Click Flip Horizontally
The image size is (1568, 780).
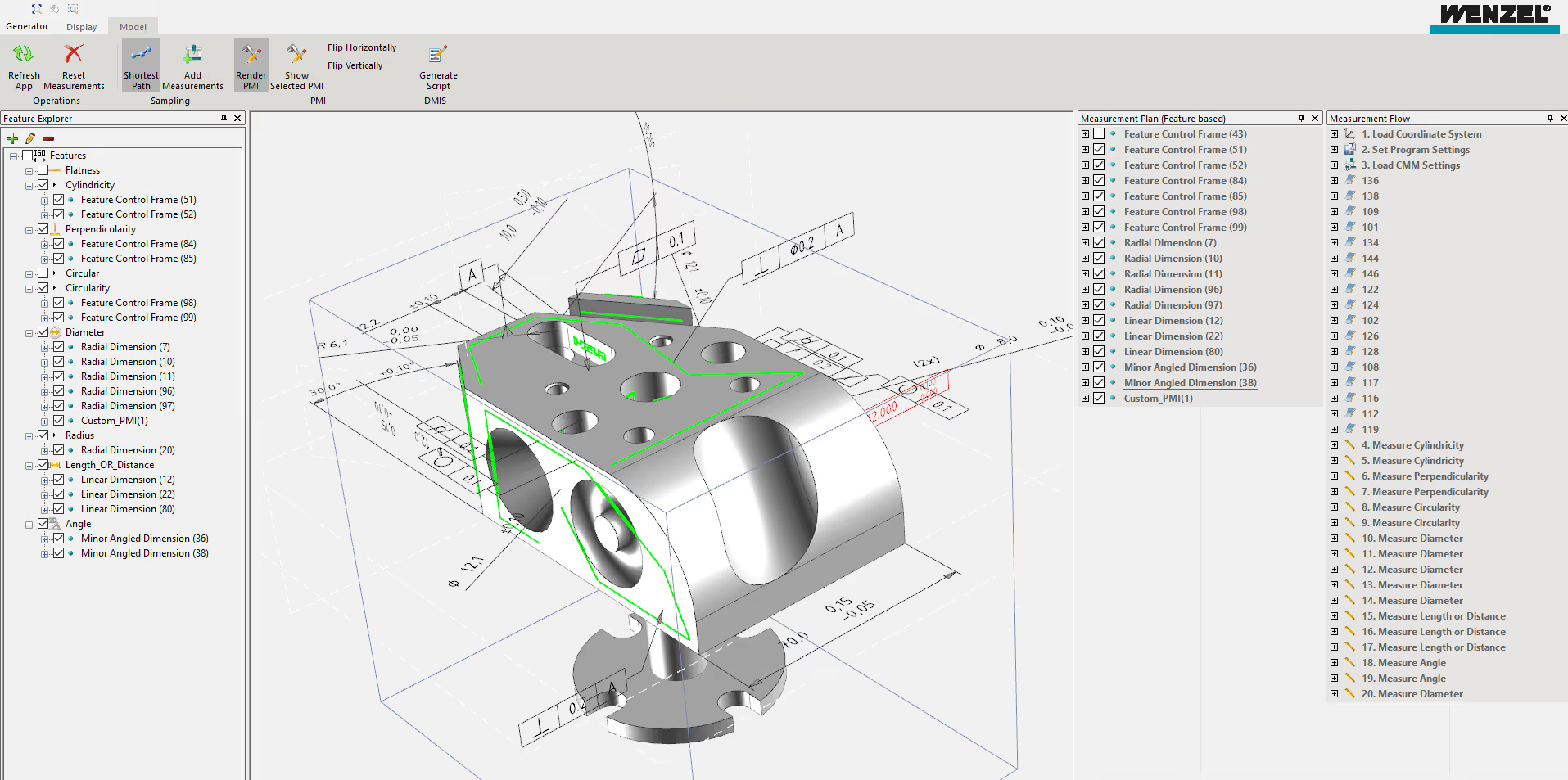[361, 47]
